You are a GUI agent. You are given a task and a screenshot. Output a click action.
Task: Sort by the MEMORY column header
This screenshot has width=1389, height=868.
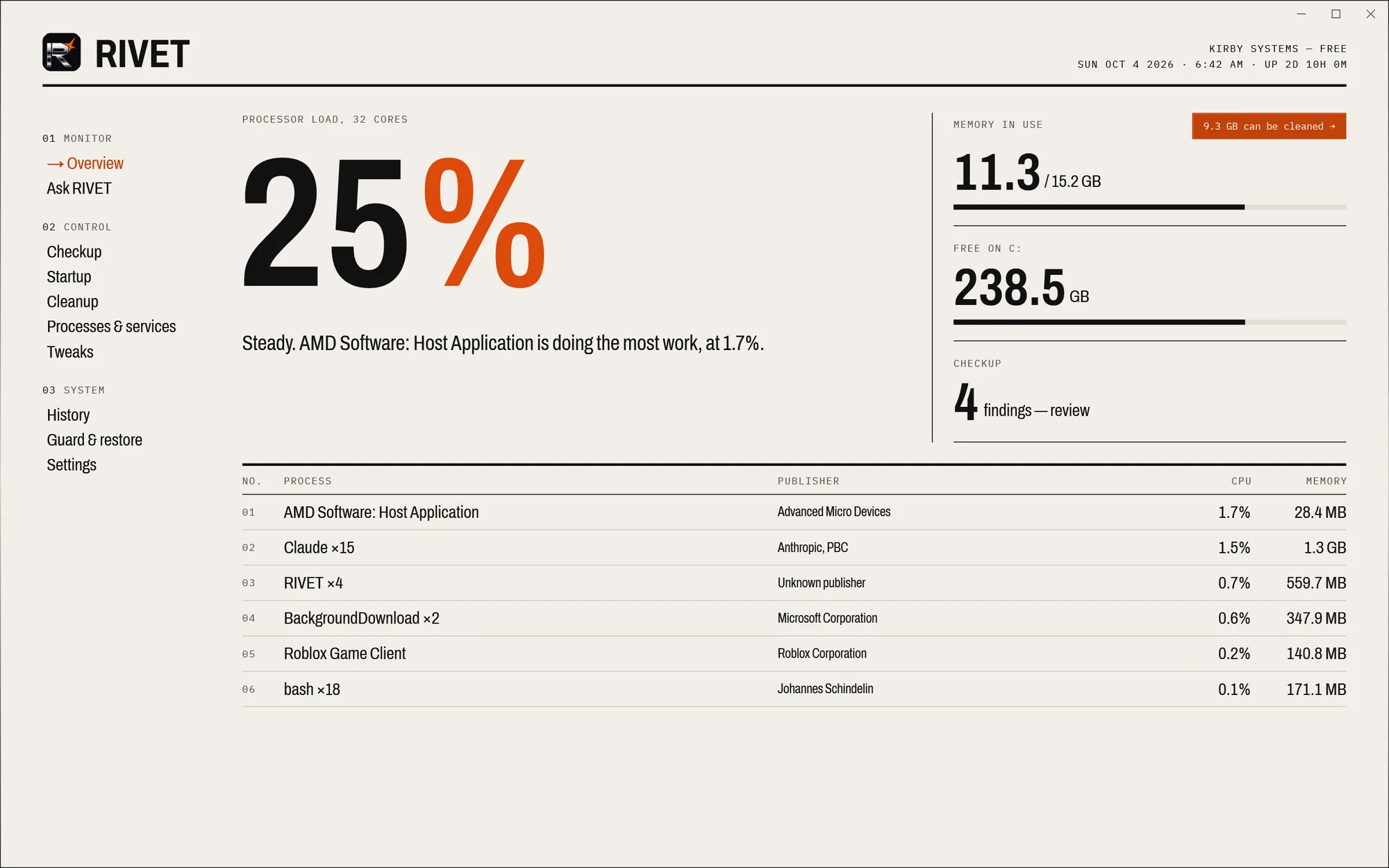click(x=1326, y=481)
